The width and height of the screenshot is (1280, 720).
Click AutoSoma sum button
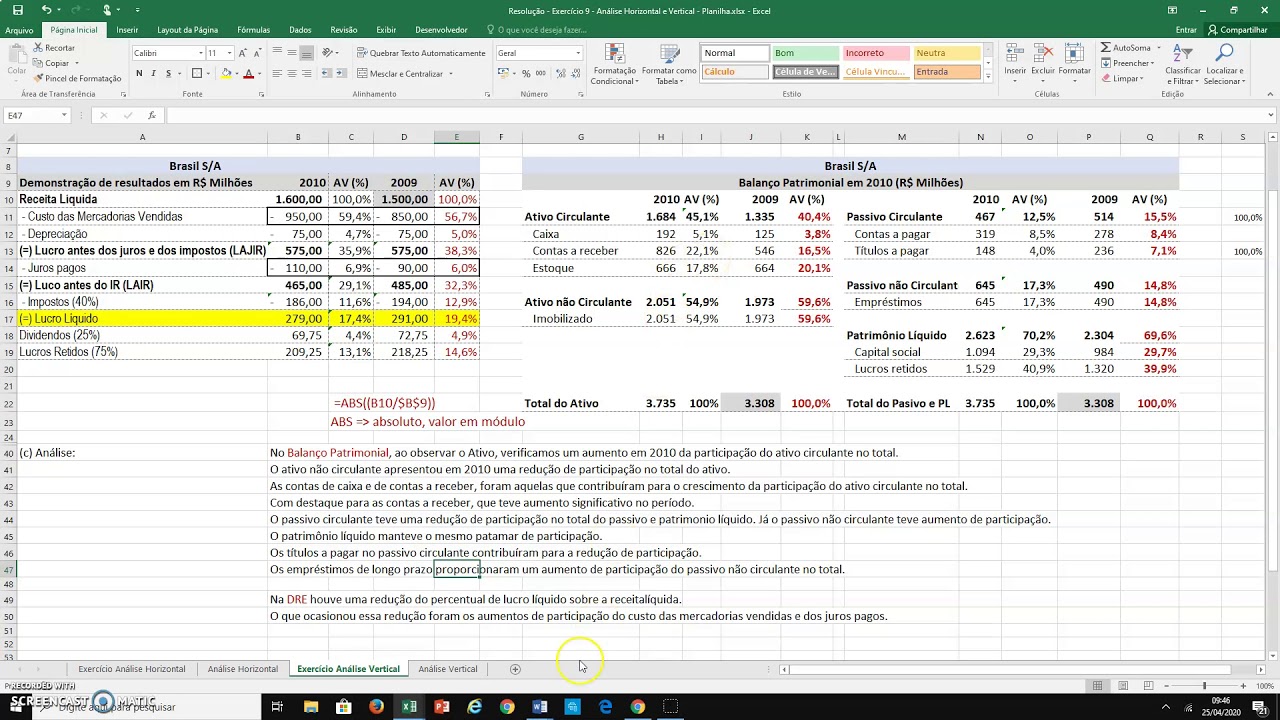[x=1126, y=48]
